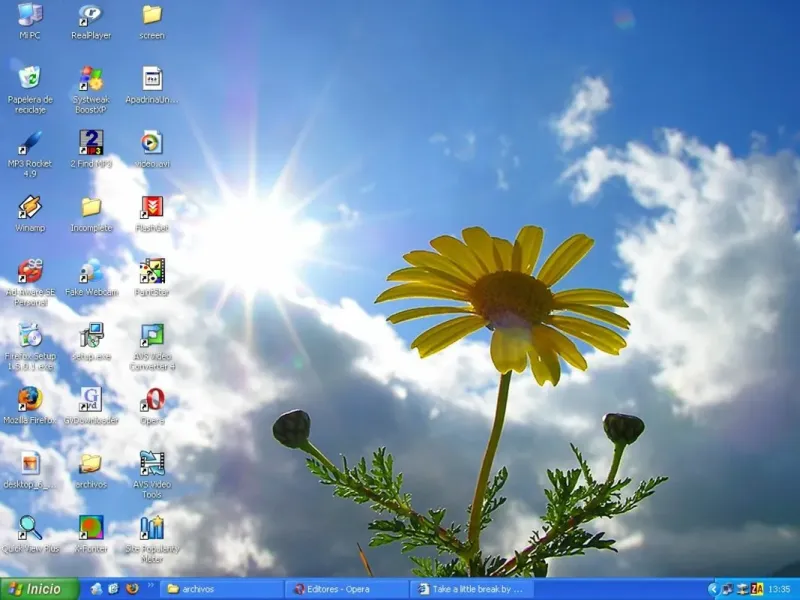The image size is (800, 600).
Task: Switch to Editores - Opera taskbar button
Action: tap(347, 589)
